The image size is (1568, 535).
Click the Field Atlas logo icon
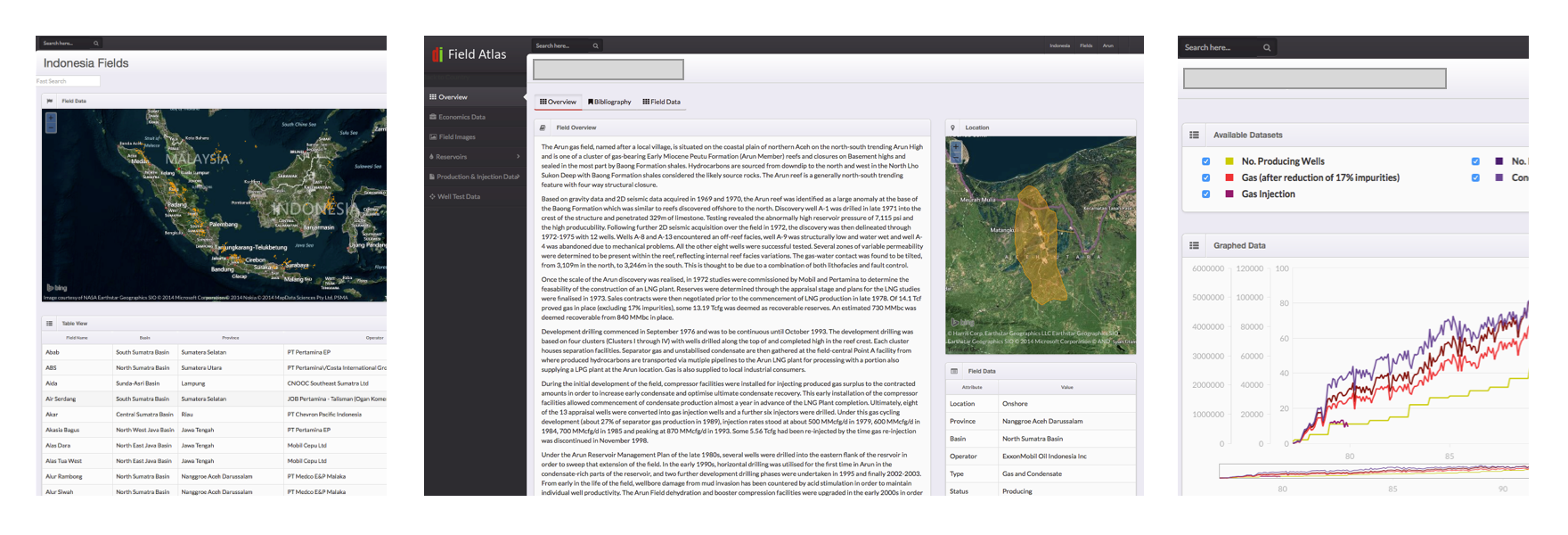click(437, 54)
